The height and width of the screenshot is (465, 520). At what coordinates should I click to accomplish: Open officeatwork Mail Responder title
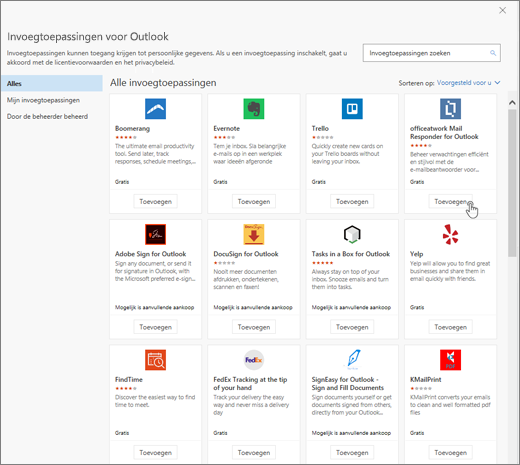point(444,133)
